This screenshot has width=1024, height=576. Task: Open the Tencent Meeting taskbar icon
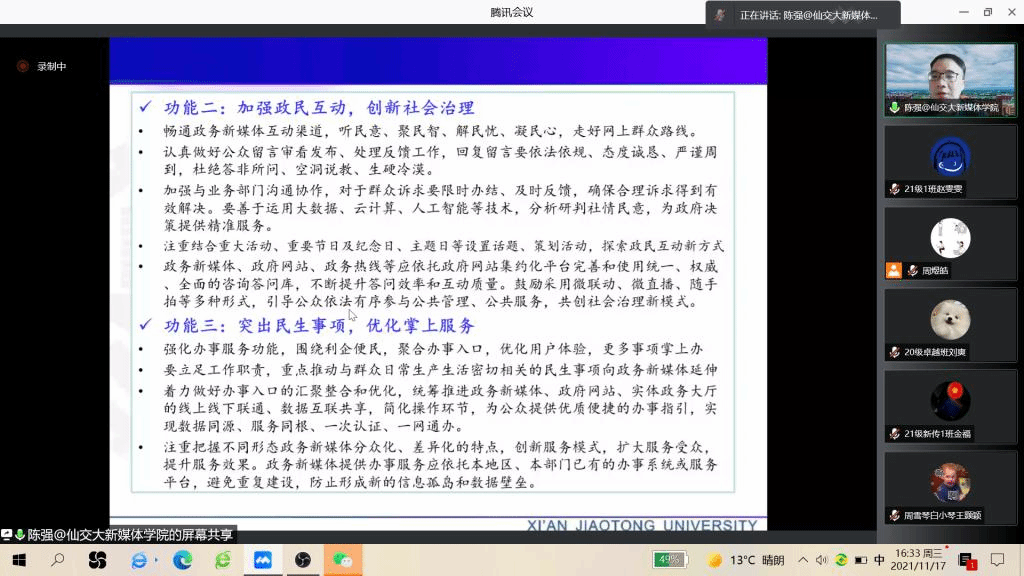pyautogui.click(x=263, y=560)
